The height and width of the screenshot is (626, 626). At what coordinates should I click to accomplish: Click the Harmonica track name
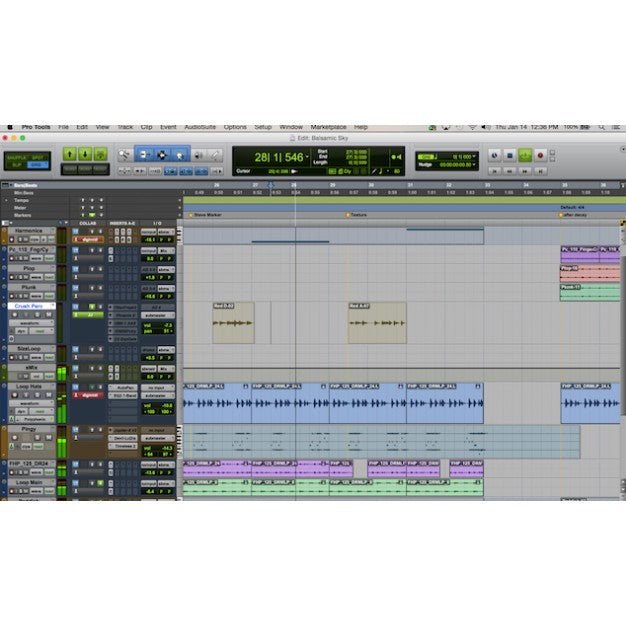(29, 231)
